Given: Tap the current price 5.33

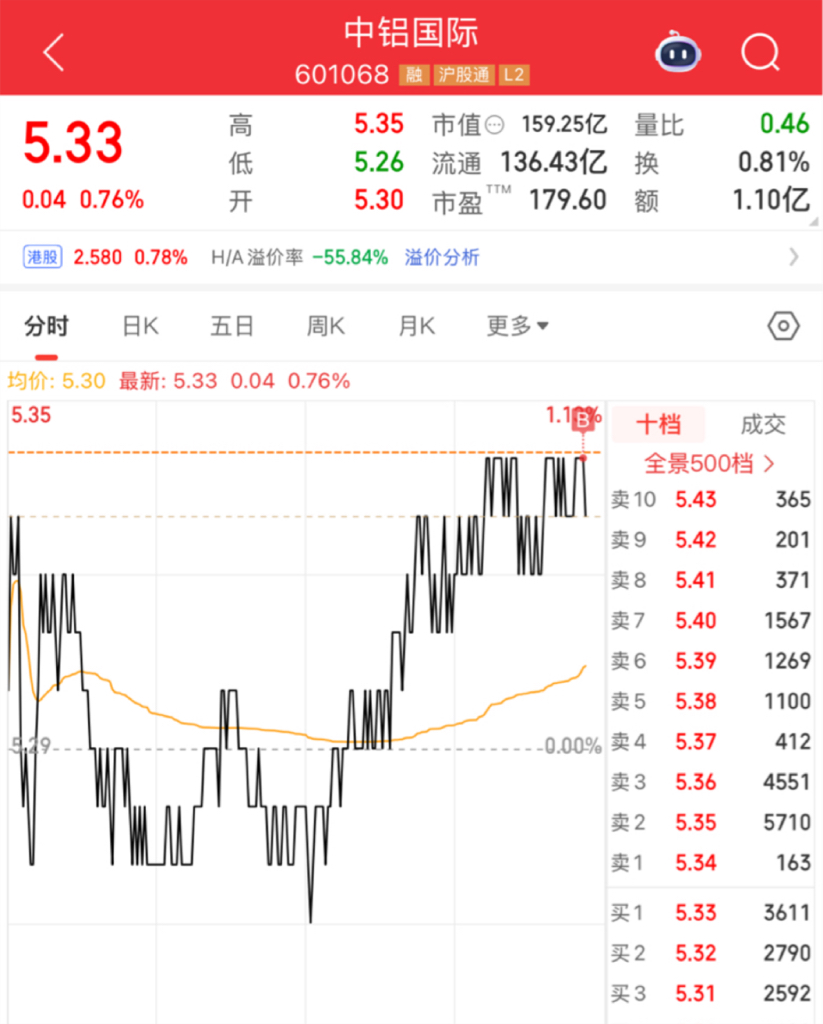Looking at the screenshot, I should (73, 143).
